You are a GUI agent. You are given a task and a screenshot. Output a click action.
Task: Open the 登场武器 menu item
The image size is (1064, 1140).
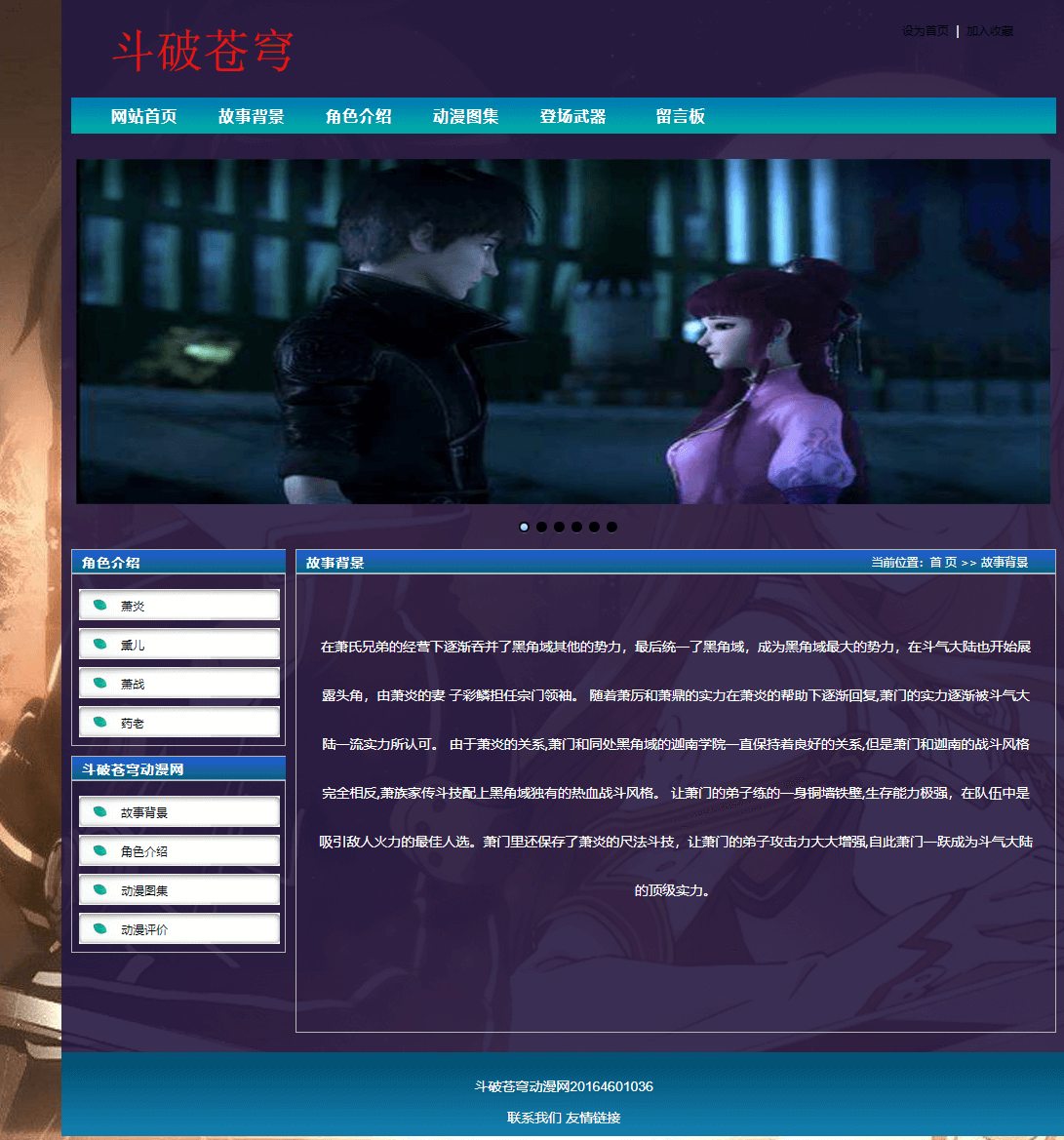pos(573,116)
